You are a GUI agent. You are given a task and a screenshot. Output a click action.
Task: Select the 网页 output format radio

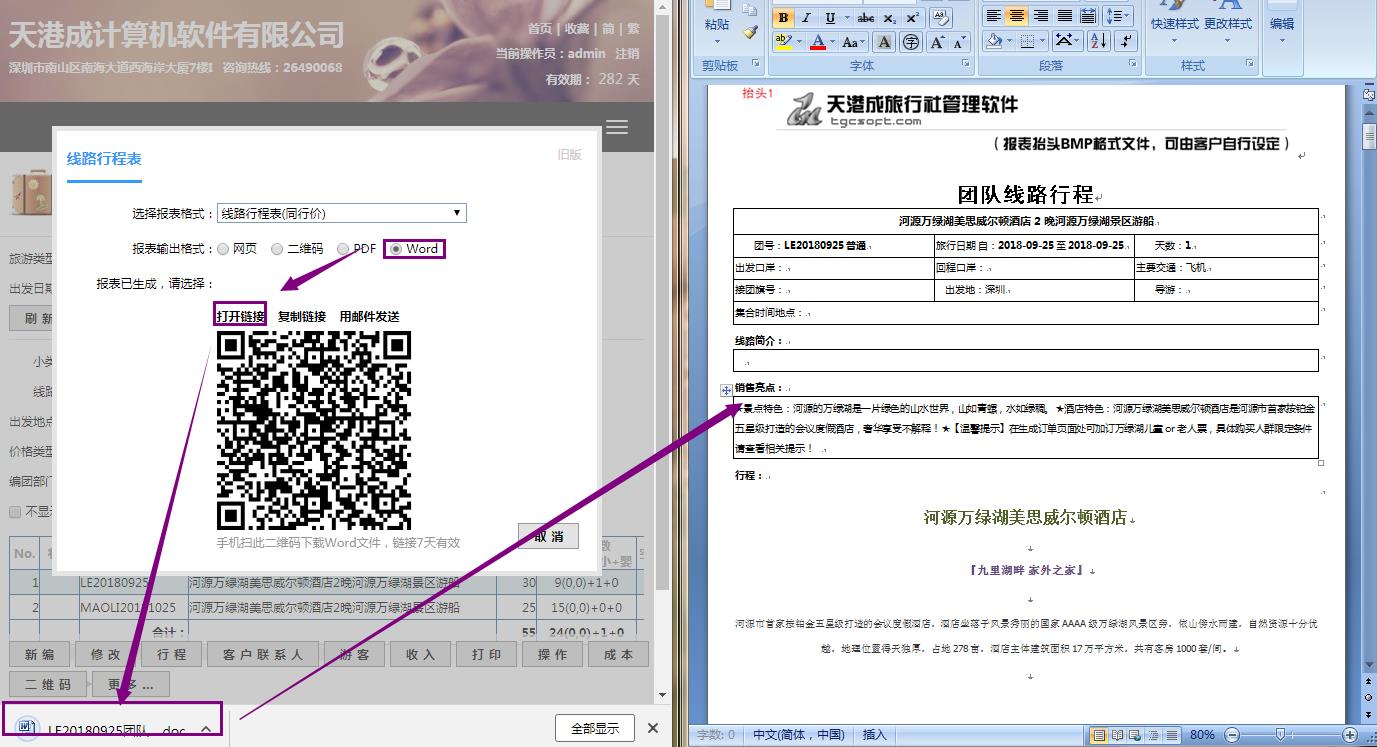(223, 249)
